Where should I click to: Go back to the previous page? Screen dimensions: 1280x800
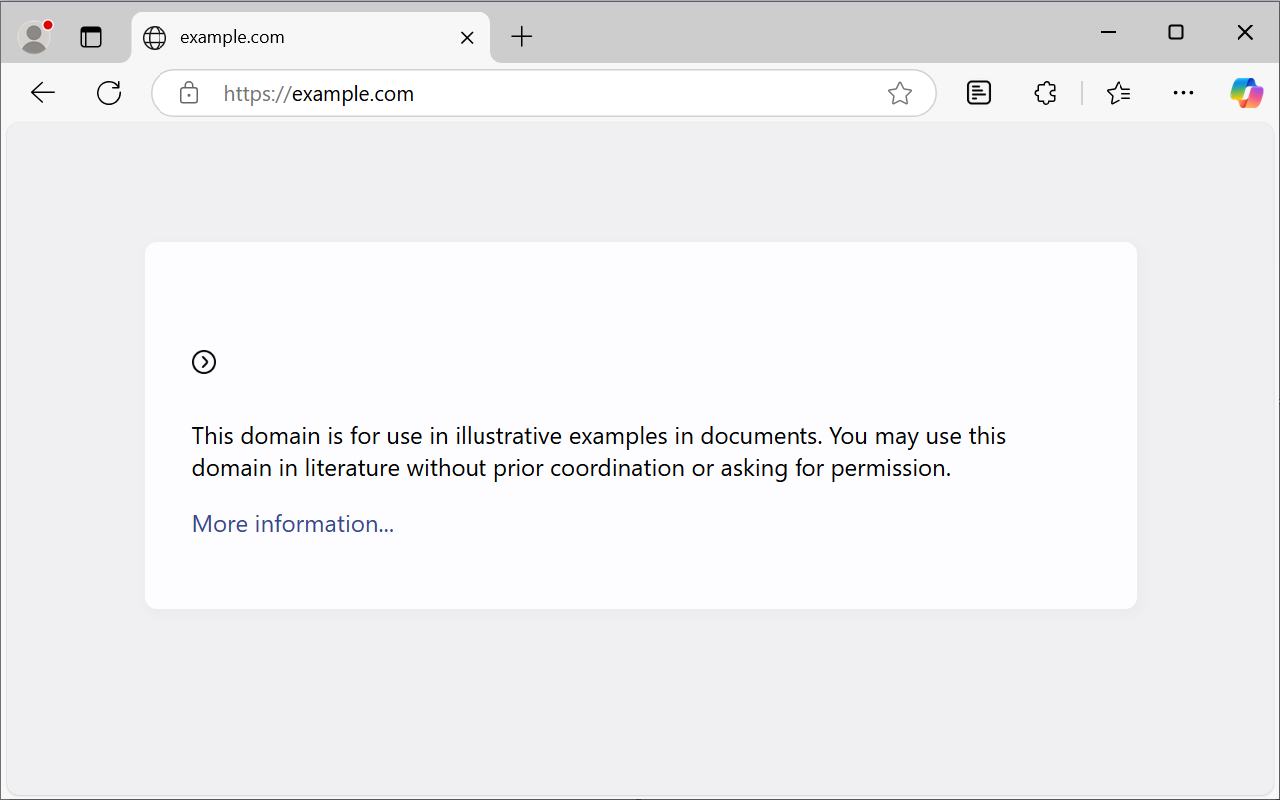tap(43, 93)
